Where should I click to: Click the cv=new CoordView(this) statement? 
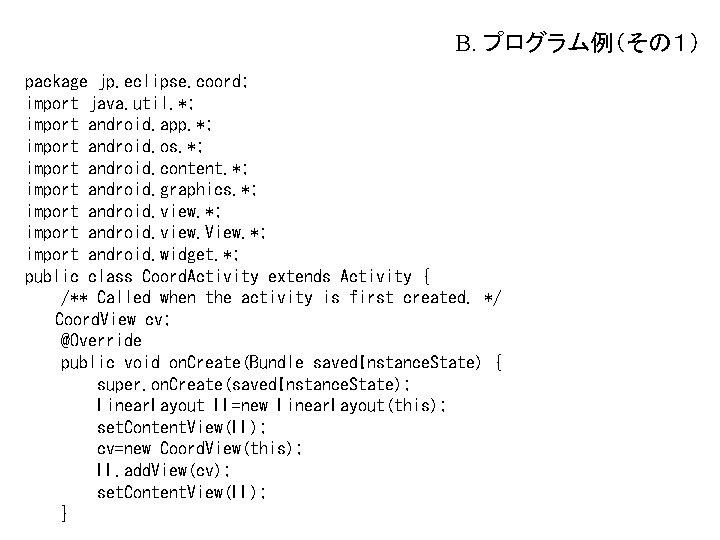199,449
